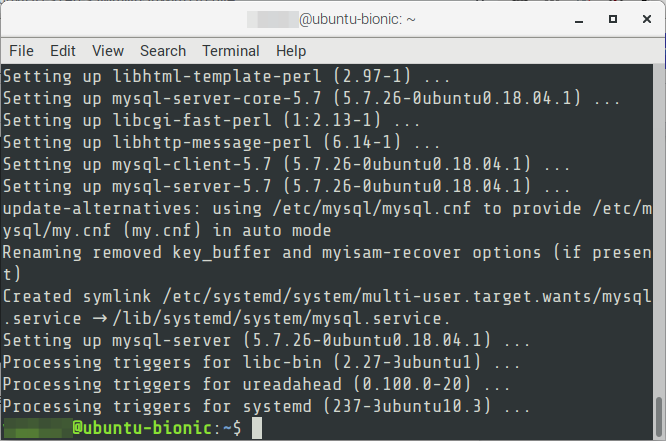Click the green @ubuntu-bionic prompt text

coord(141,427)
